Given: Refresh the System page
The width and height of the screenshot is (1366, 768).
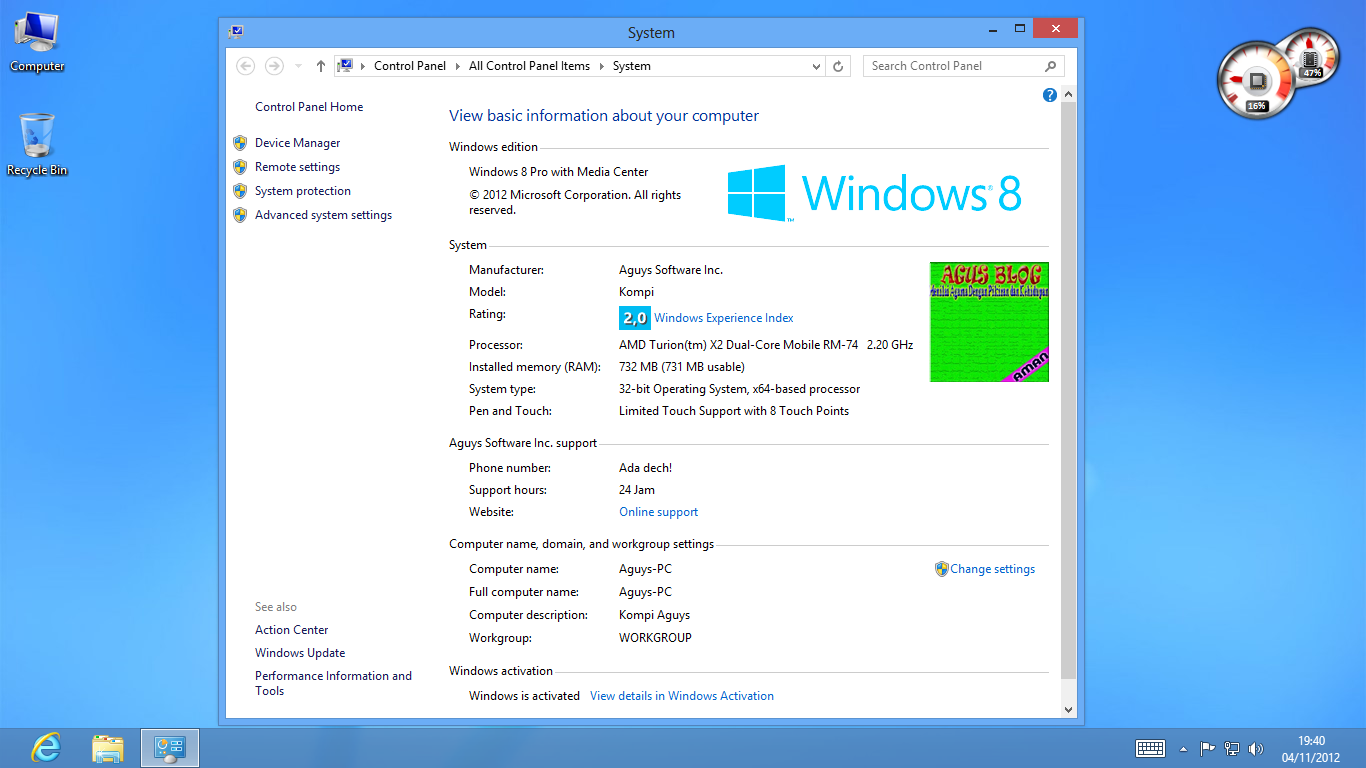Looking at the screenshot, I should [x=838, y=66].
